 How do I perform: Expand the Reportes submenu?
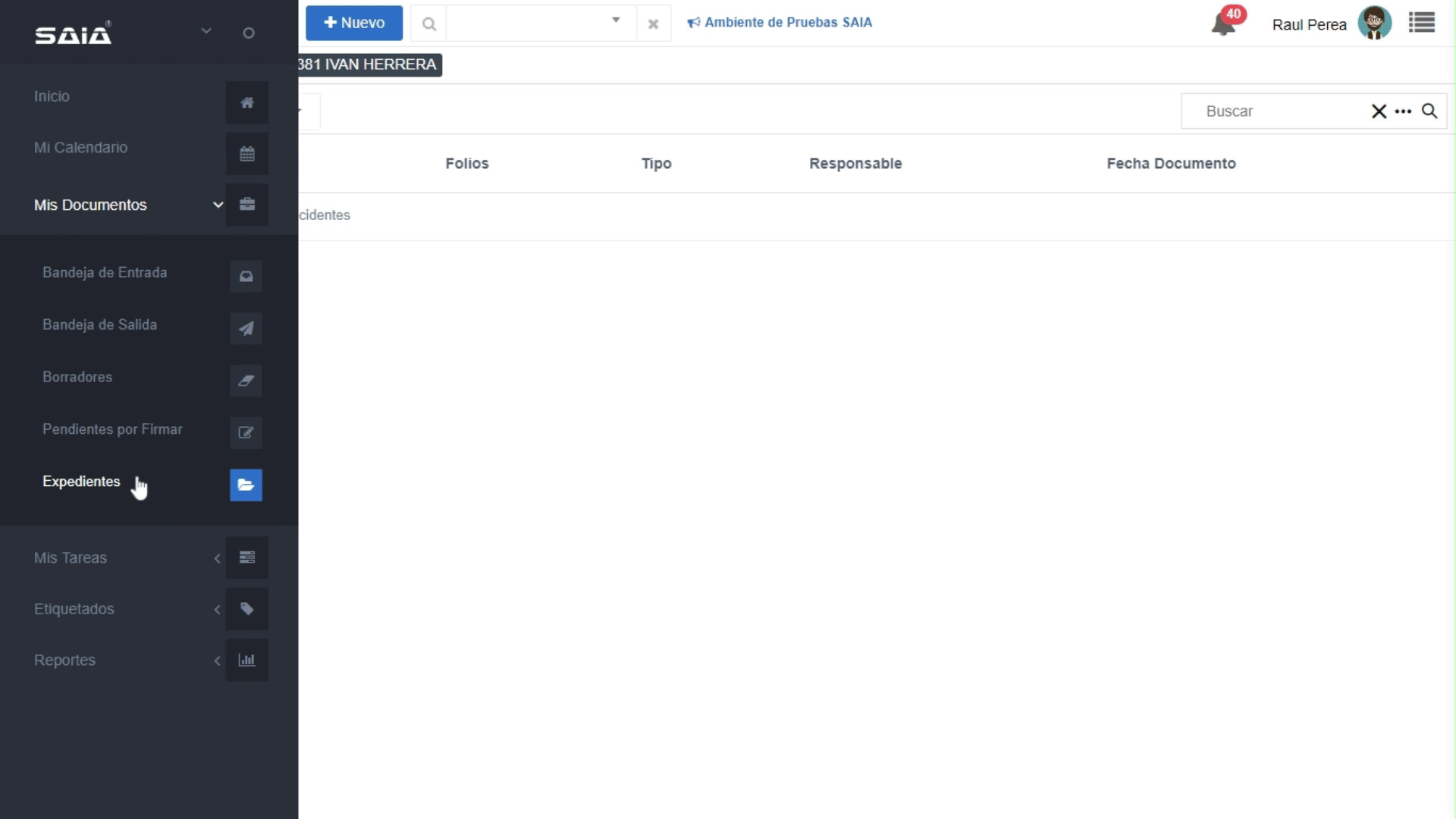(217, 661)
